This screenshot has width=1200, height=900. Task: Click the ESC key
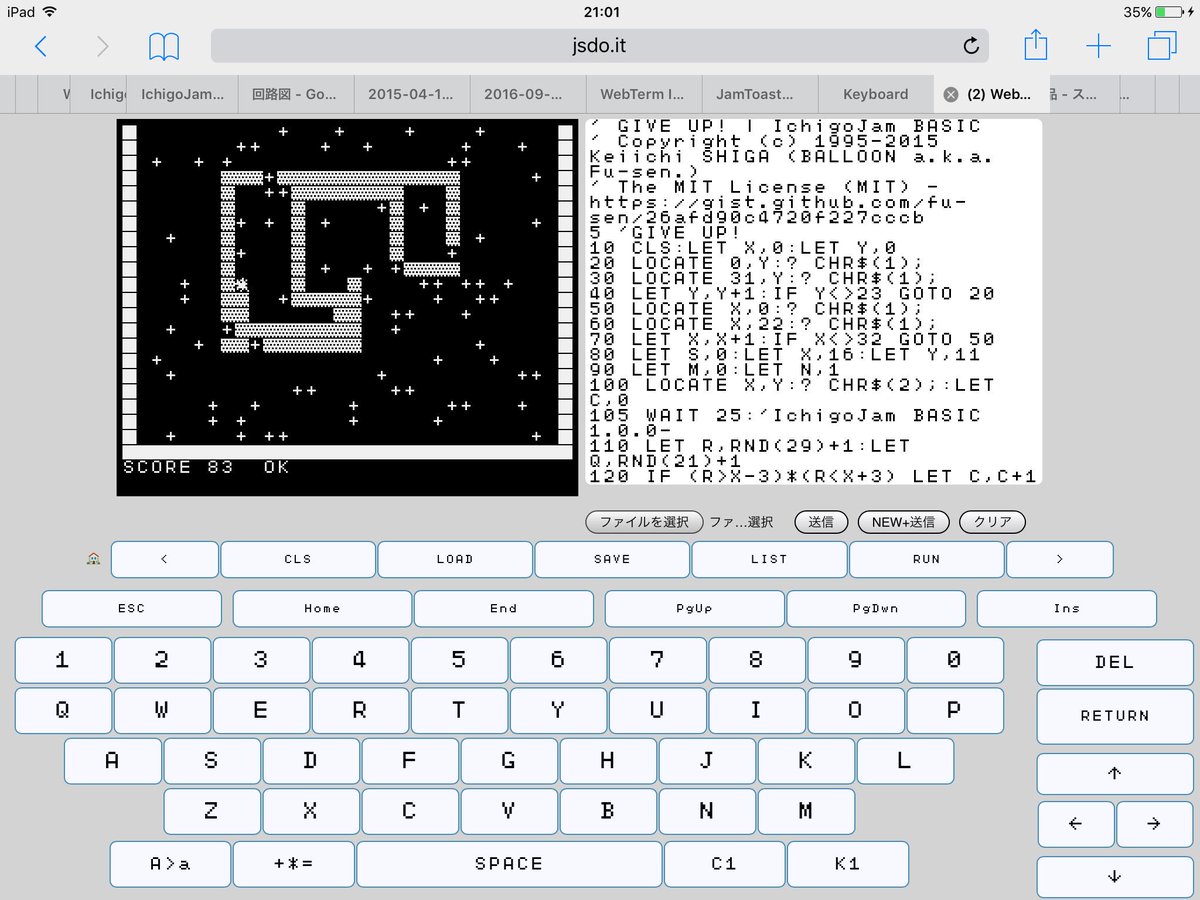[131, 608]
